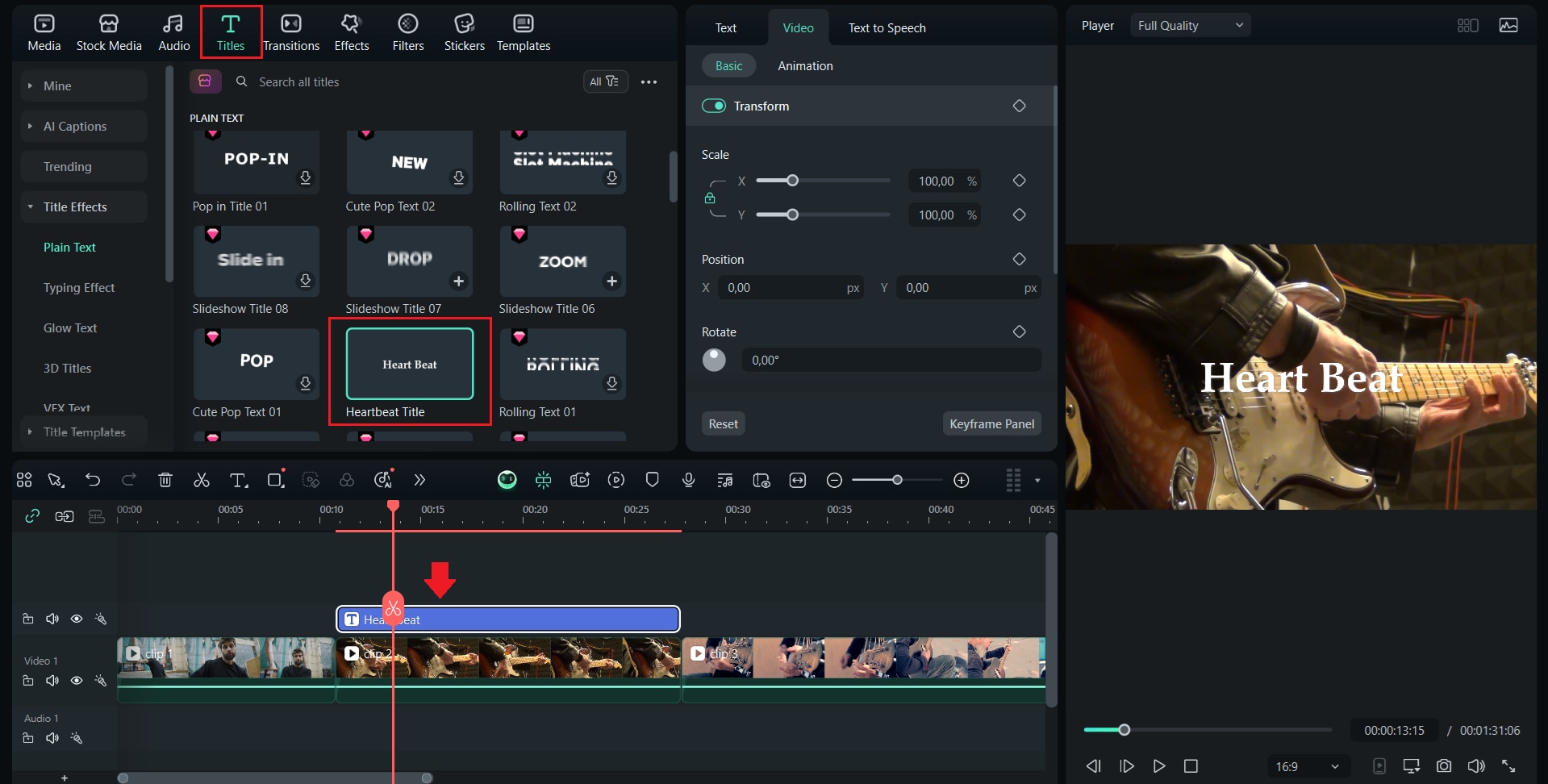This screenshot has width=1548, height=784.
Task: Open the timeline track-size dropdown arrow
Action: pos(1037,481)
